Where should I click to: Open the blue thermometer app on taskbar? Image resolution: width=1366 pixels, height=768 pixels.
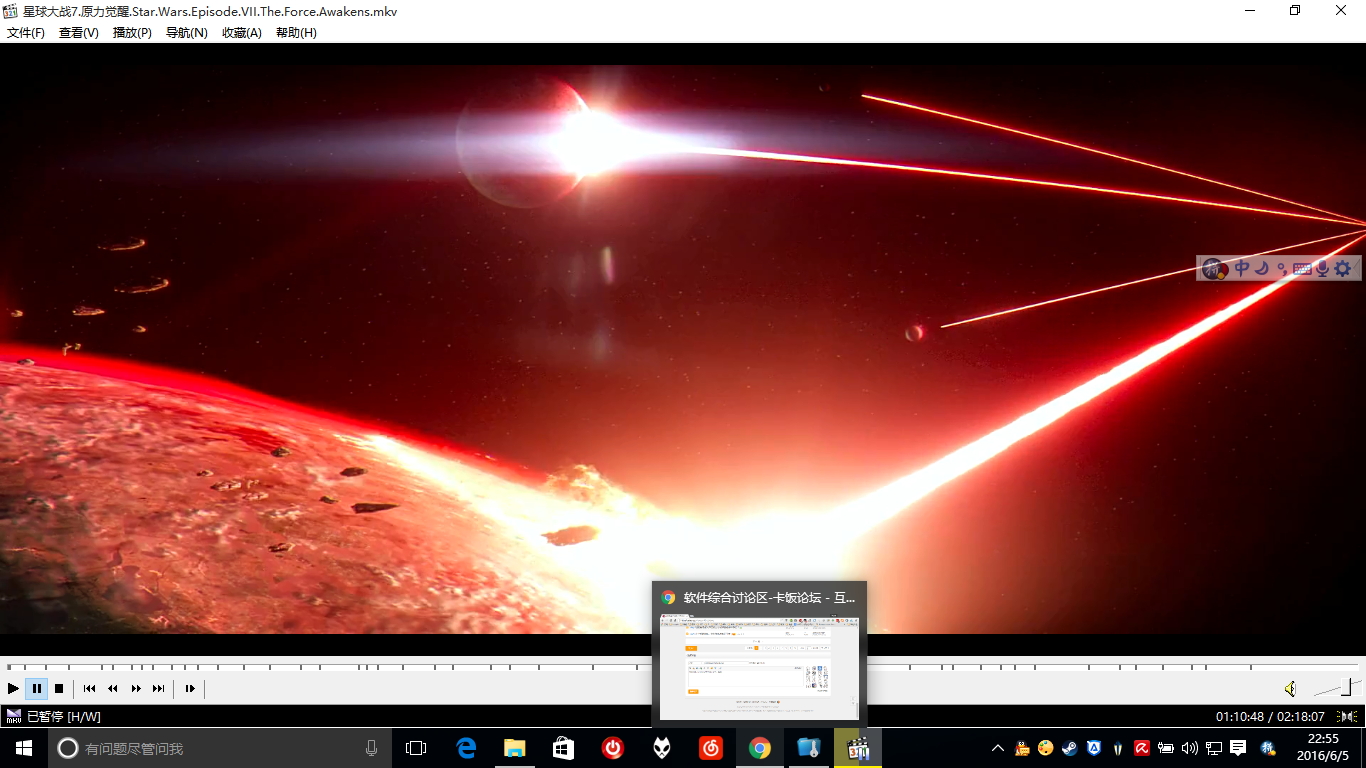tap(808, 748)
